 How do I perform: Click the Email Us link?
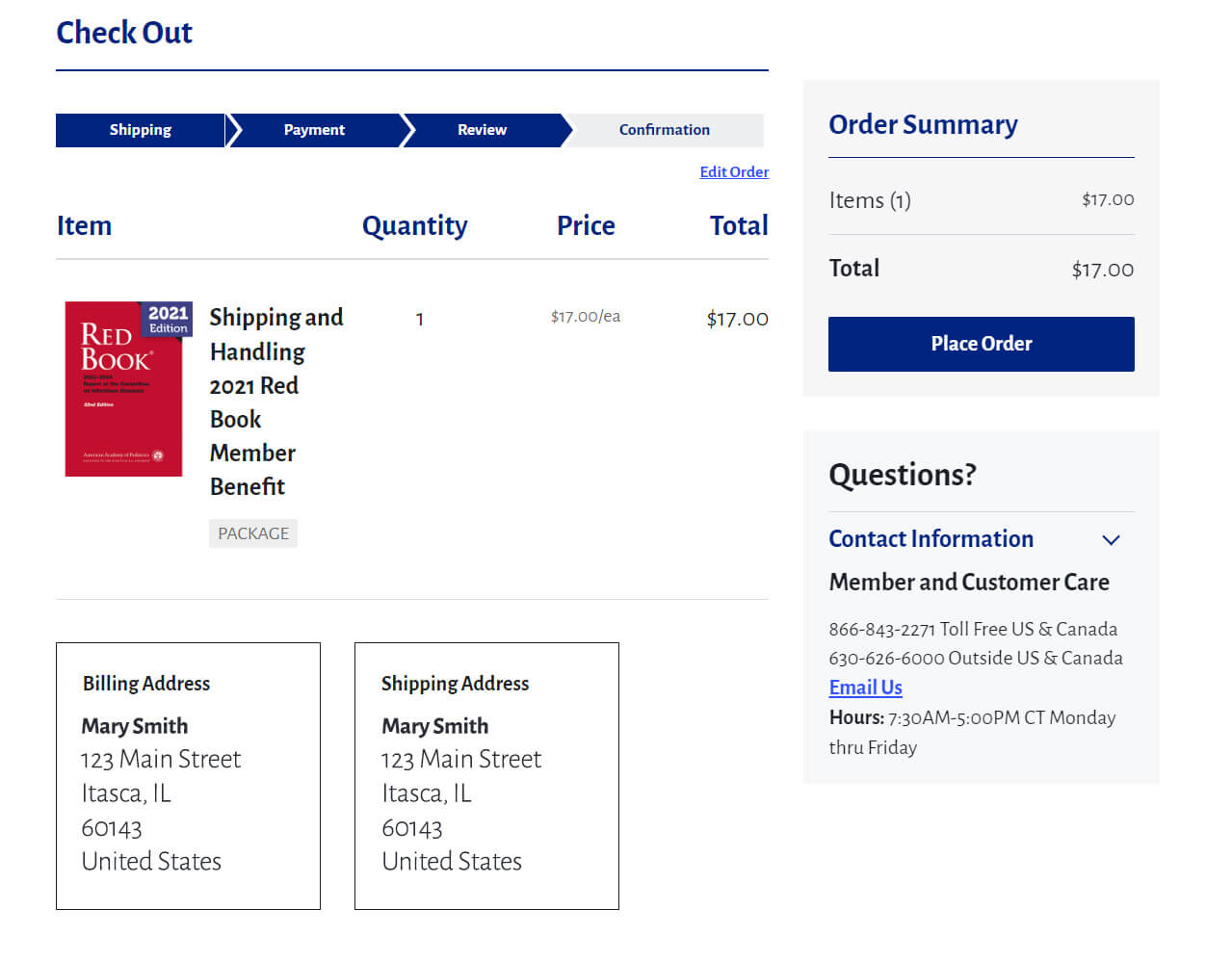[x=865, y=688]
